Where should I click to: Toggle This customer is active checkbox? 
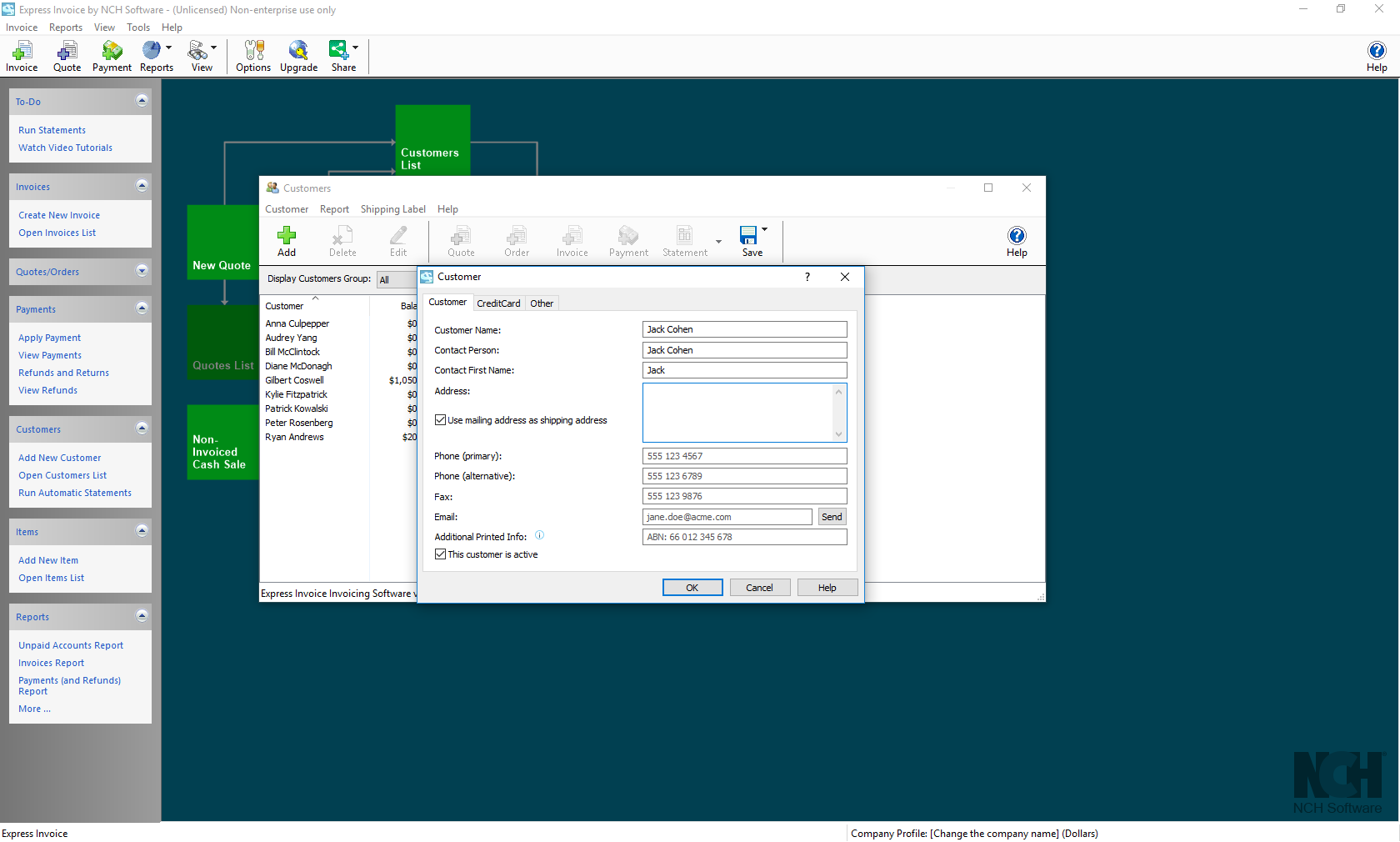pos(440,554)
